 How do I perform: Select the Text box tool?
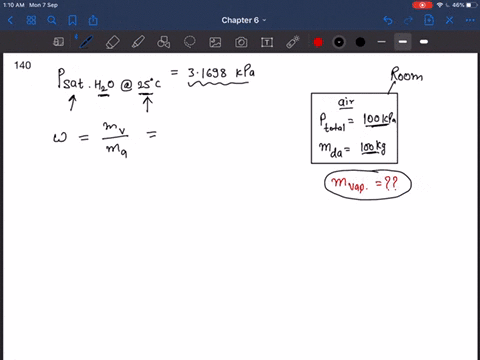coord(267,42)
